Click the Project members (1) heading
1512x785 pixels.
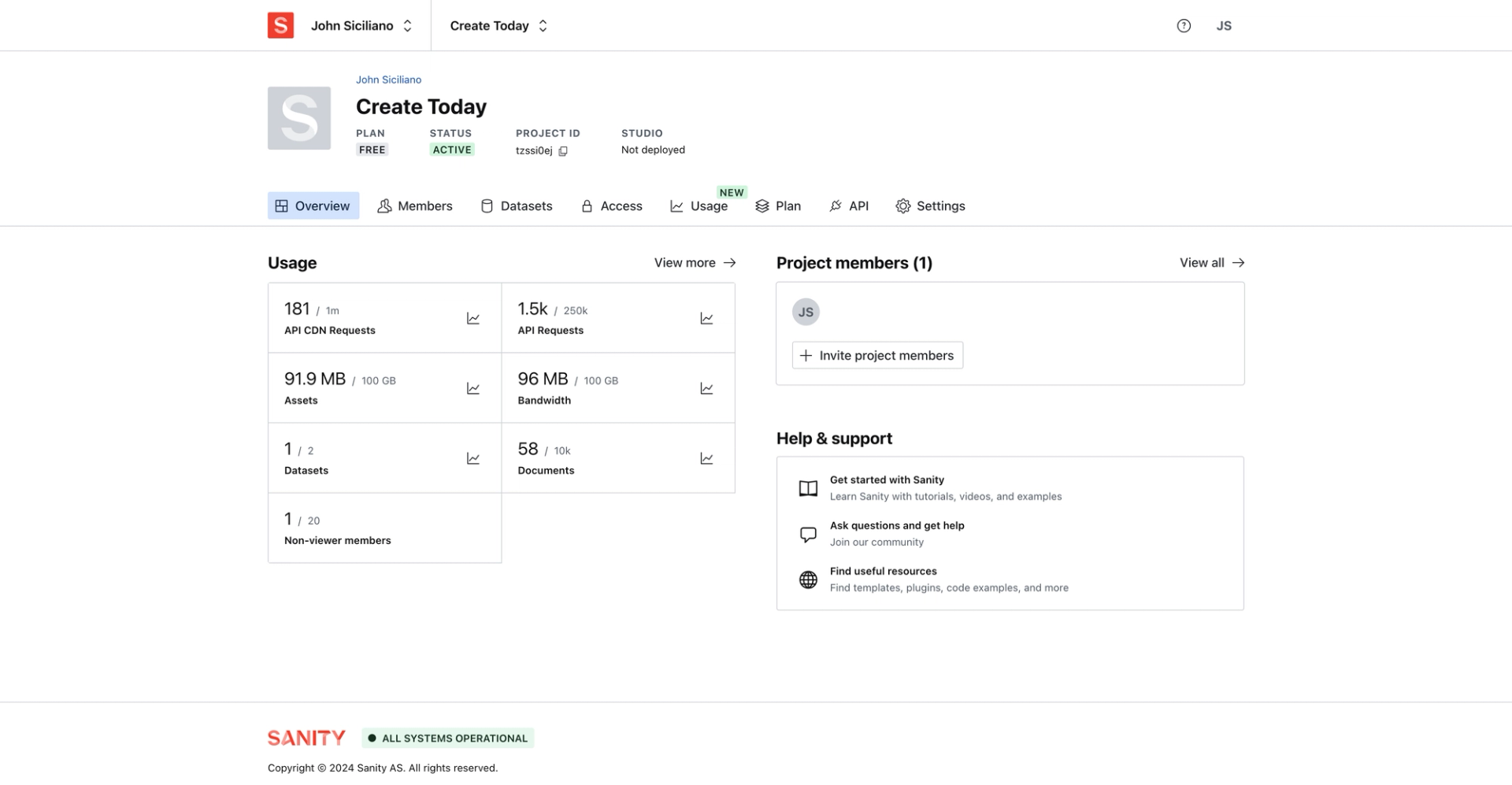coord(854,263)
